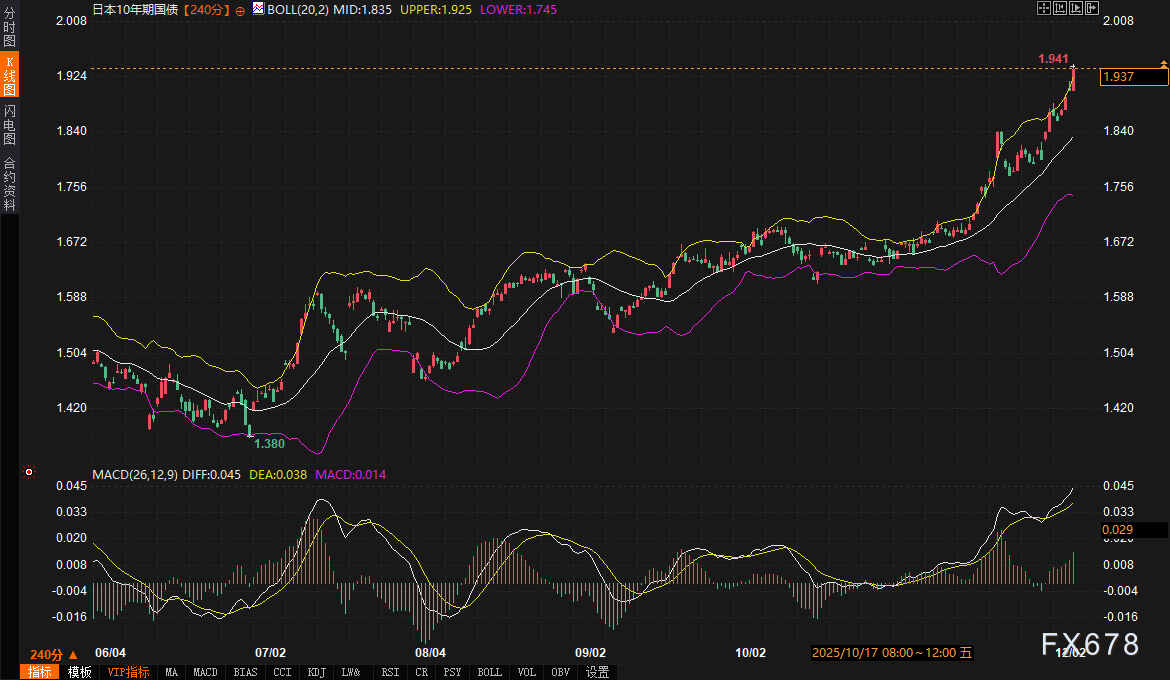Click the chart playback arrow icon
This screenshot has width=1170, height=680.
pyautogui.click(x=1076, y=8)
